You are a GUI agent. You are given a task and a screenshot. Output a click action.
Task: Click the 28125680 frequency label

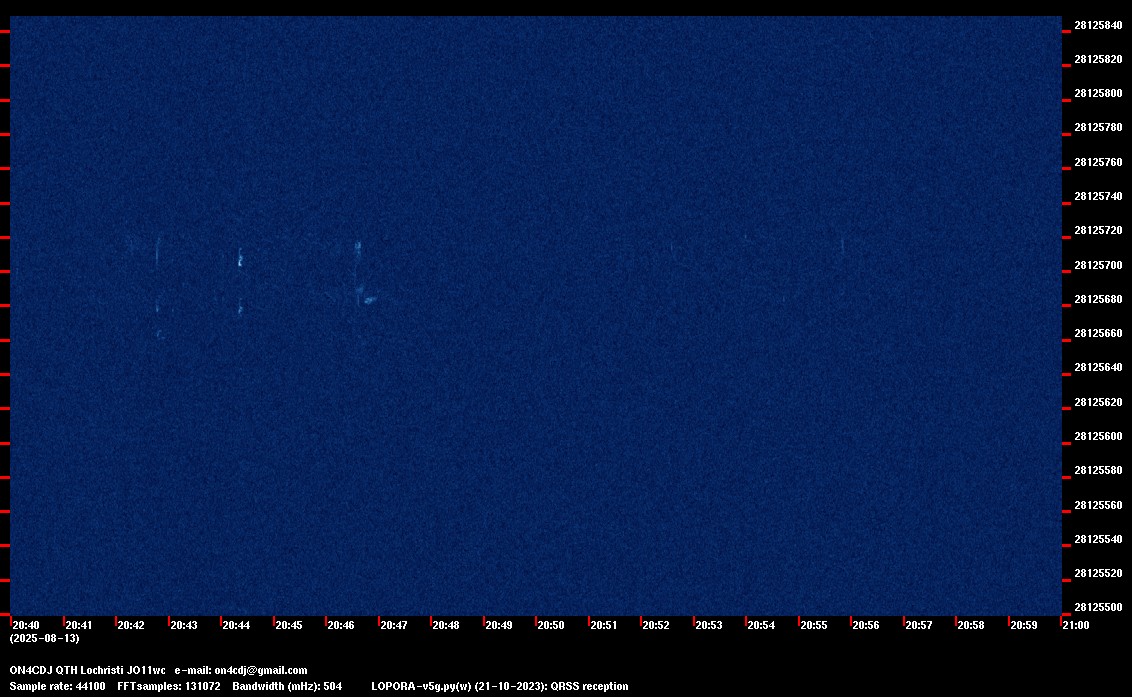point(1098,299)
